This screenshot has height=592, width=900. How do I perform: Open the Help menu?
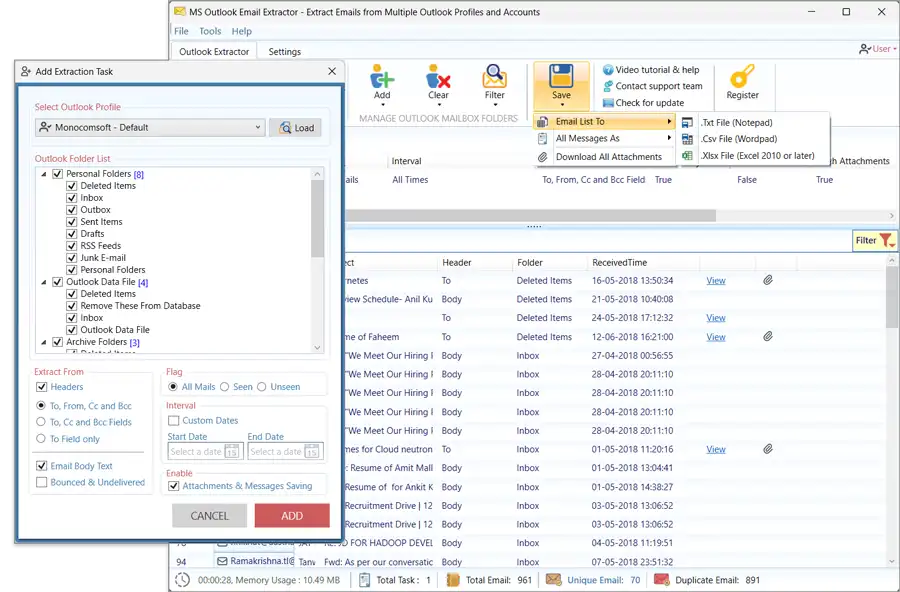(242, 31)
